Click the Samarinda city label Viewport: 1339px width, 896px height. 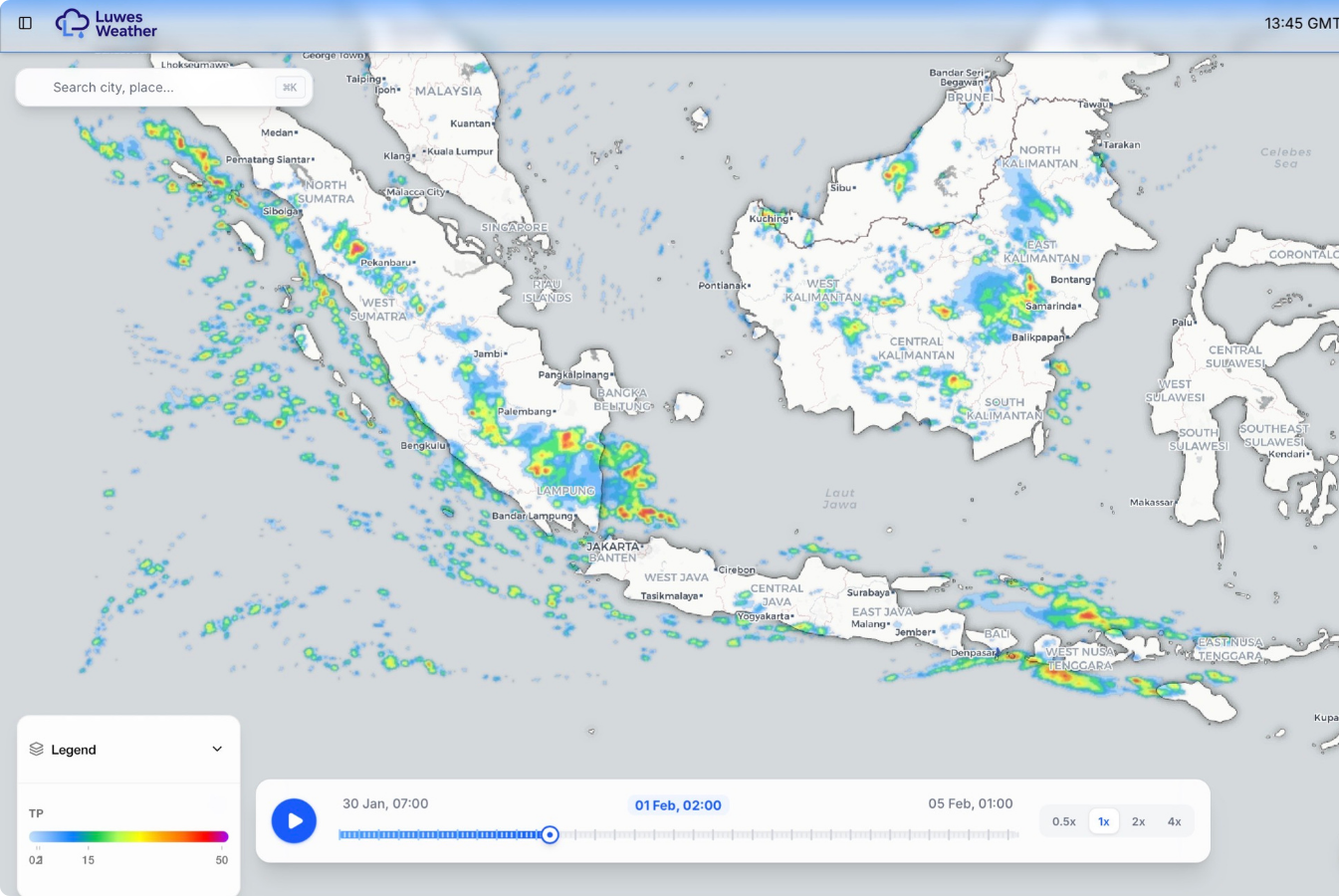point(1052,306)
